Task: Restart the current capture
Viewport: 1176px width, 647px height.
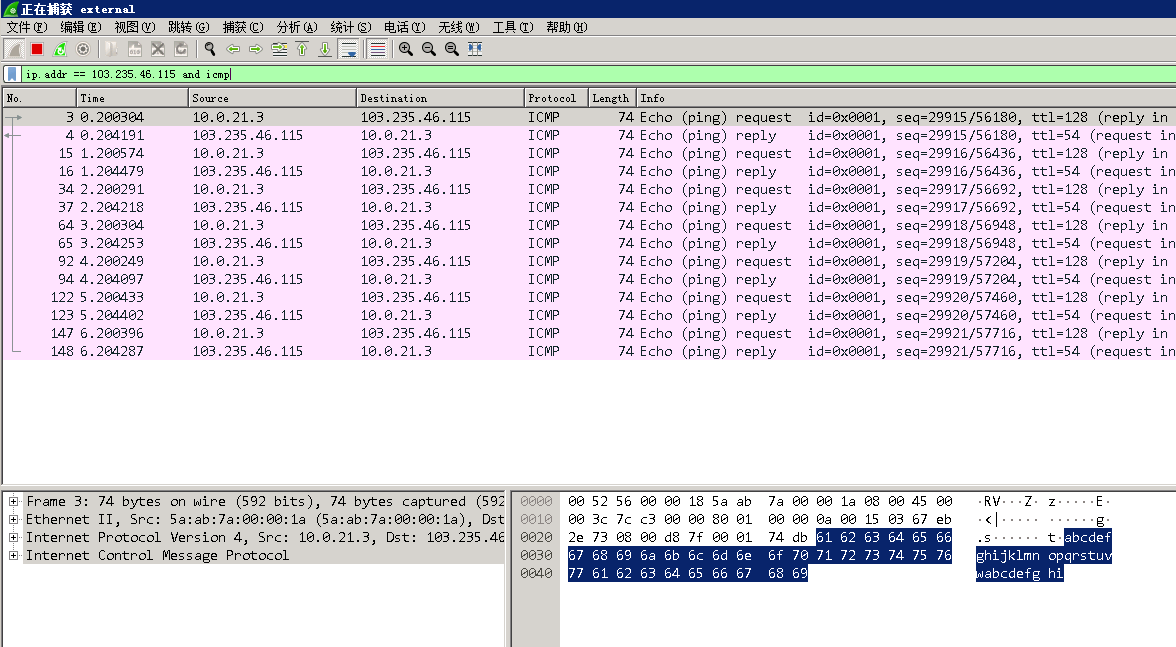Action: click(x=60, y=49)
